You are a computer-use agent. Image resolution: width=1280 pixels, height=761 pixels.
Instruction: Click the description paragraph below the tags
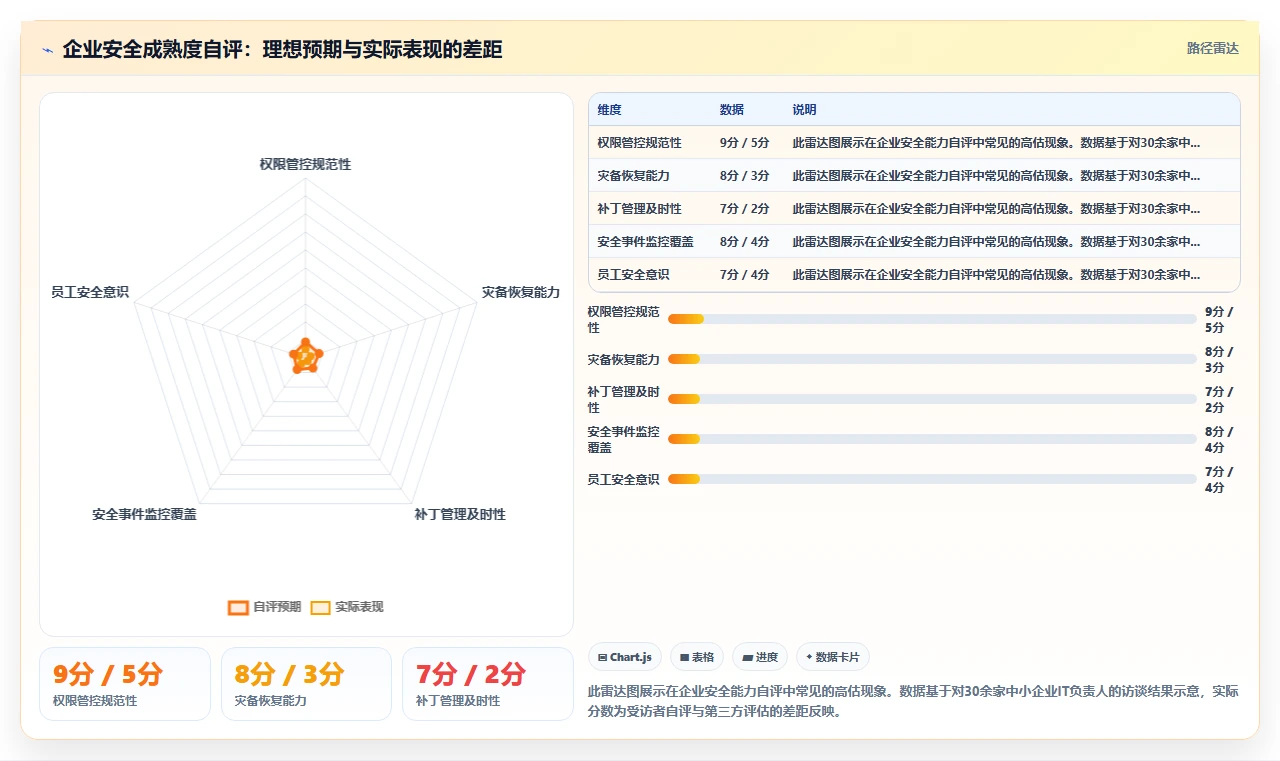tap(913, 701)
